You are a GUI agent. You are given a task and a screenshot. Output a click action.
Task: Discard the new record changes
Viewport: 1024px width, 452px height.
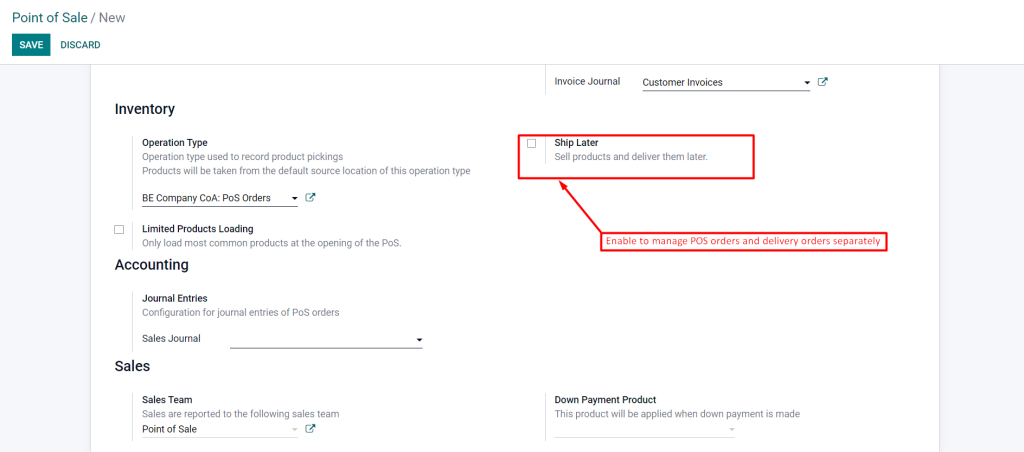(80, 45)
